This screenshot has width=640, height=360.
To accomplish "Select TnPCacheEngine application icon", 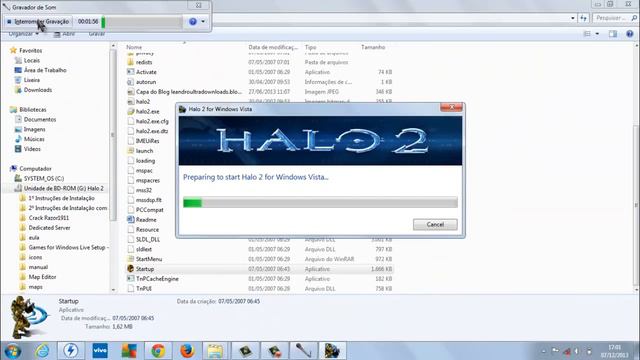I will (x=131, y=279).
